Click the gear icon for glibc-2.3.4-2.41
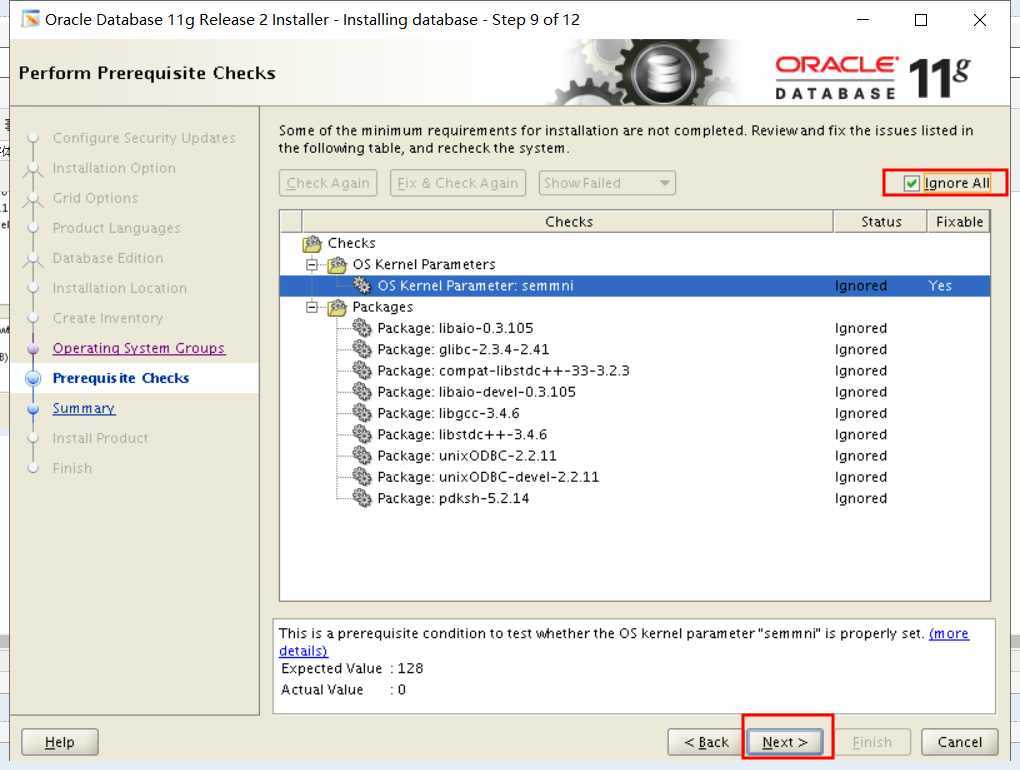Screen dimensions: 1020x770 point(362,349)
